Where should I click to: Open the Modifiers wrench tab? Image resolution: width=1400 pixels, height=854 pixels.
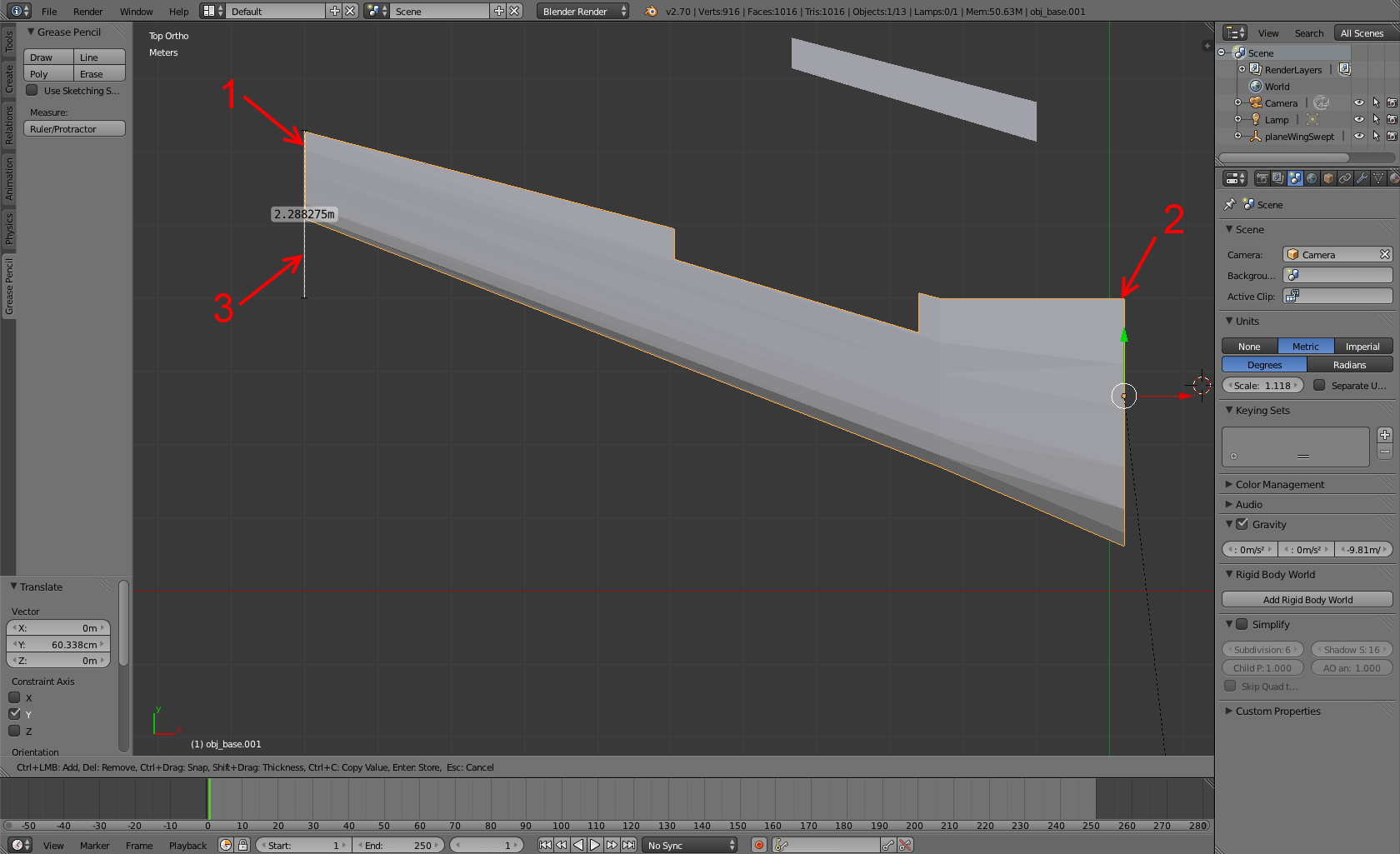pos(1362,178)
